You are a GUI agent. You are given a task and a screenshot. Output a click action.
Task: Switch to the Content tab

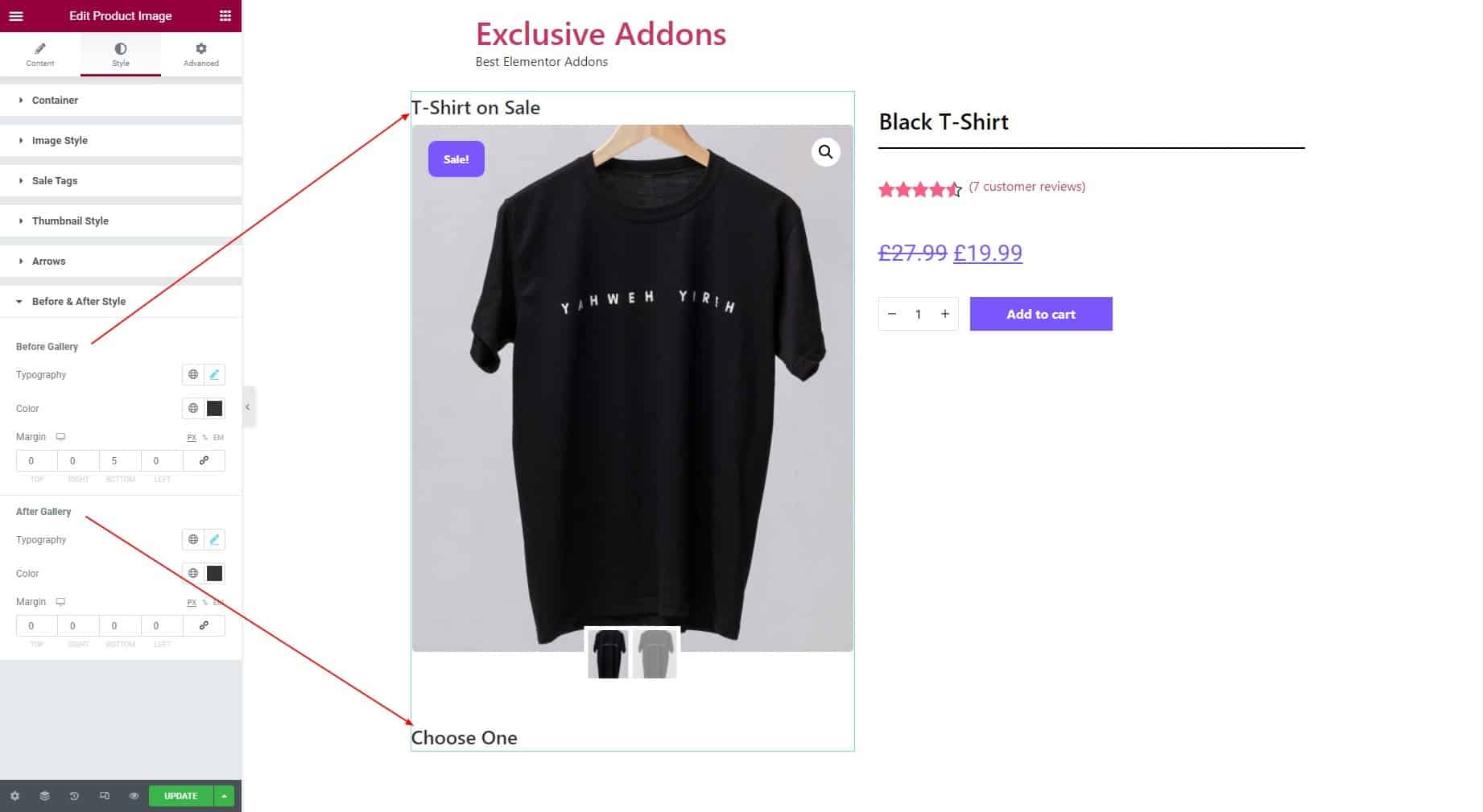[x=40, y=55]
